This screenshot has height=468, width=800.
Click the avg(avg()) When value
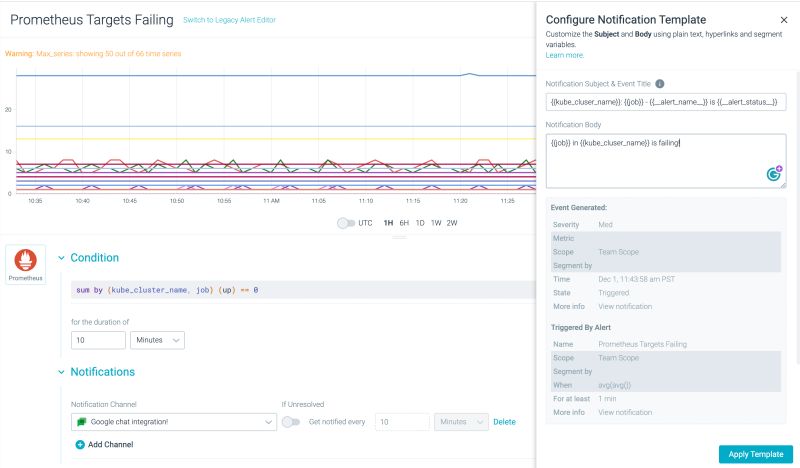[x=614, y=385]
